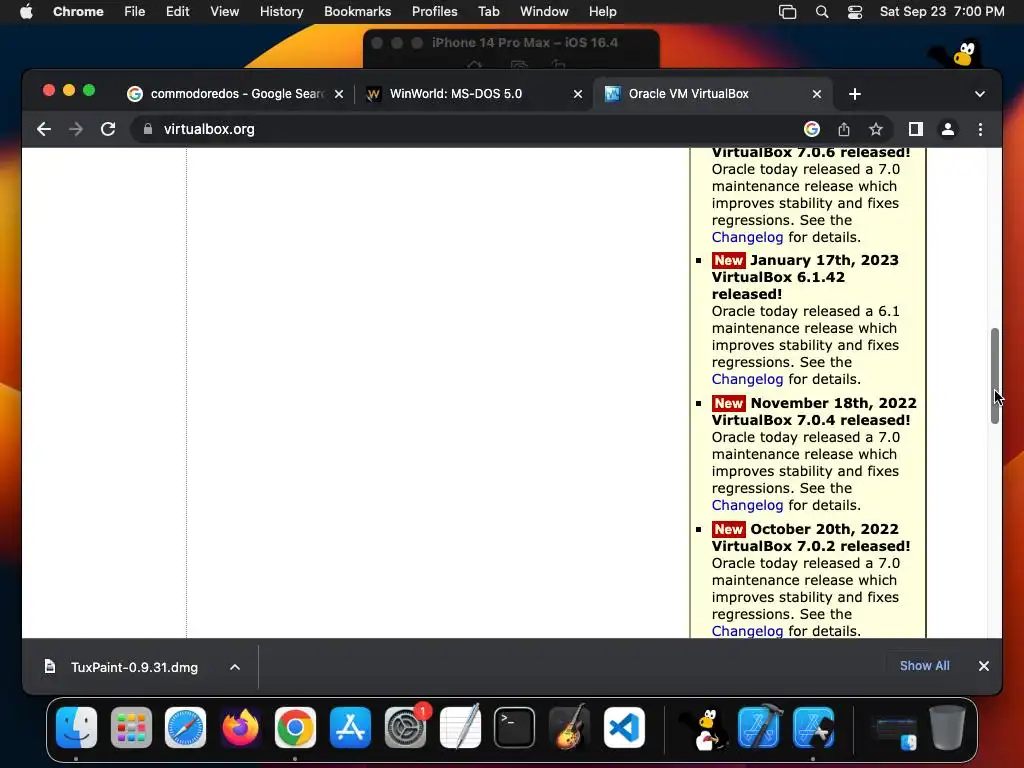Open TextEdit from the Dock
The height and width of the screenshot is (768, 1024).
pyautogui.click(x=460, y=728)
